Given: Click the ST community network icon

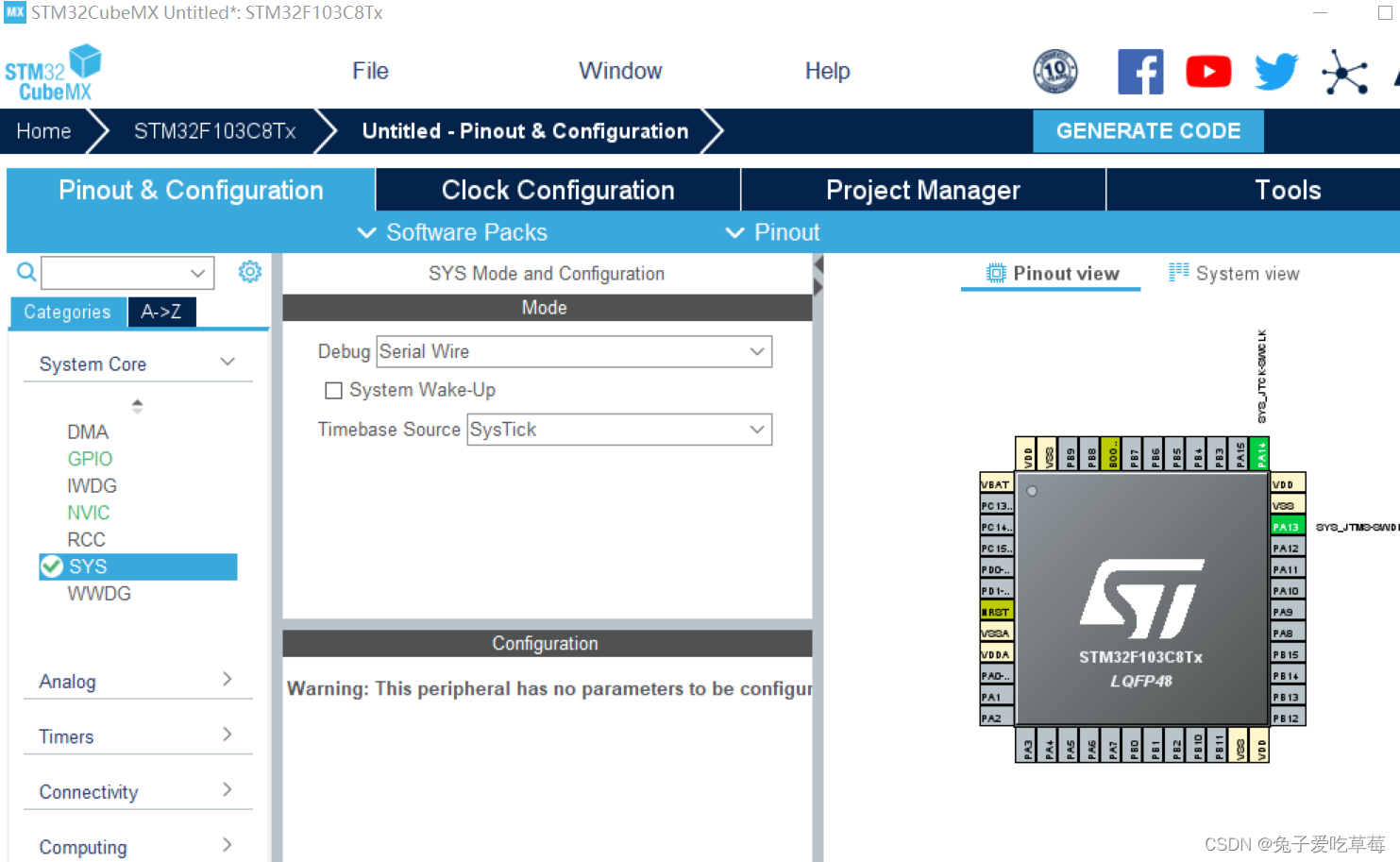Looking at the screenshot, I should (1344, 72).
